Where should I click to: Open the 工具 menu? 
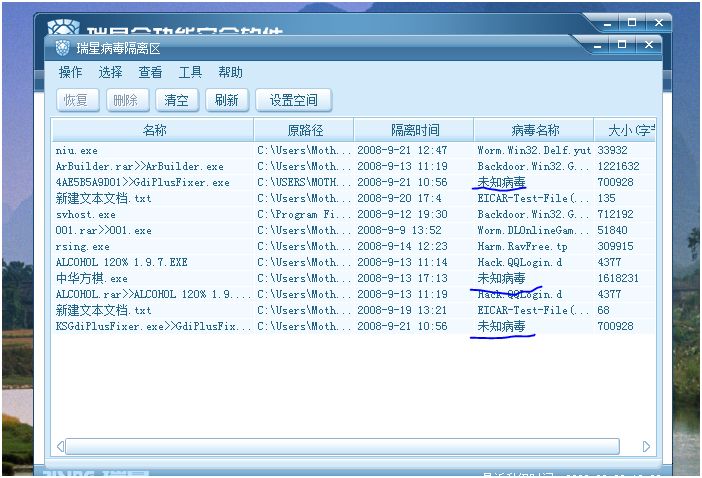[190, 72]
